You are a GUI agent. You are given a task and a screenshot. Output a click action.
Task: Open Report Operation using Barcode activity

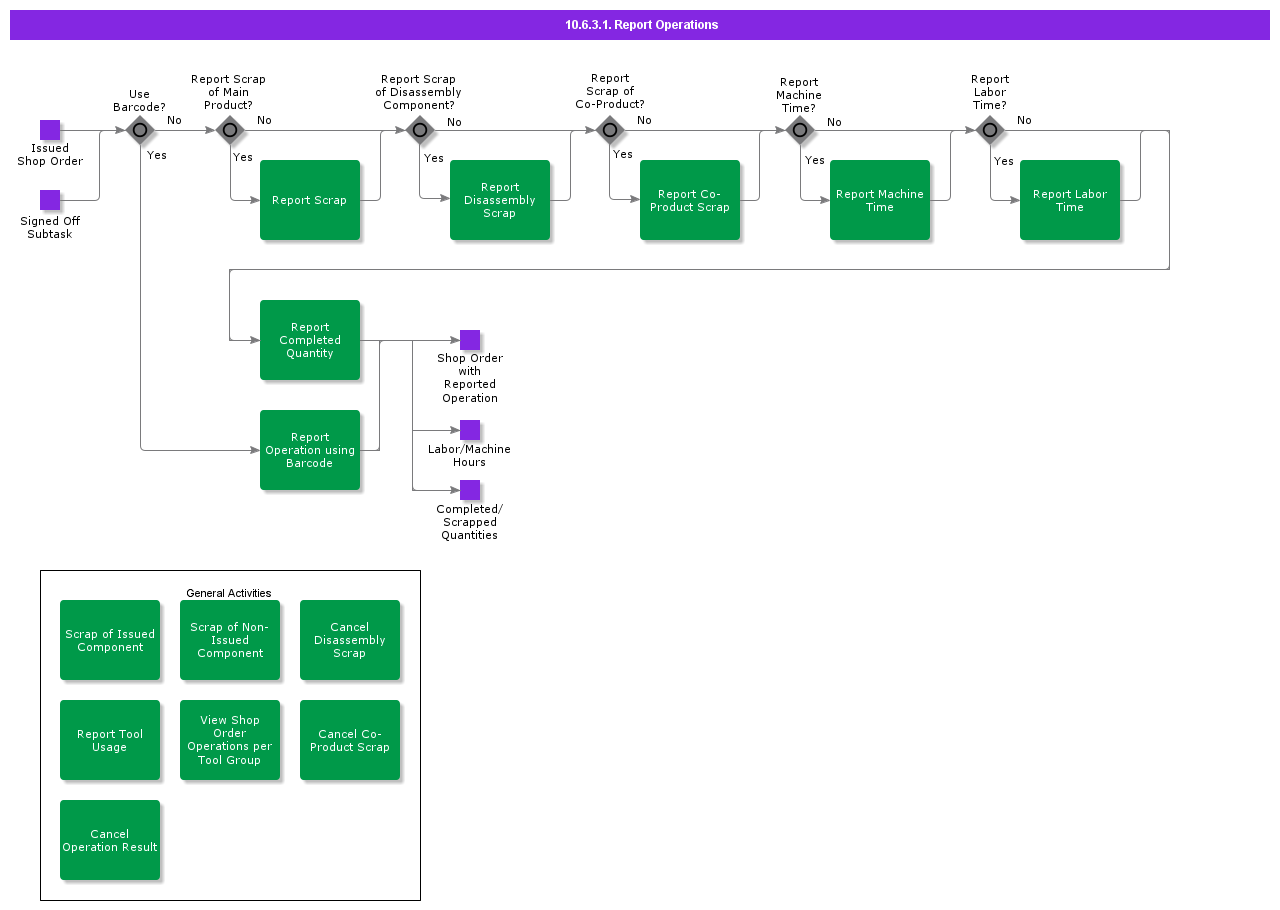310,450
